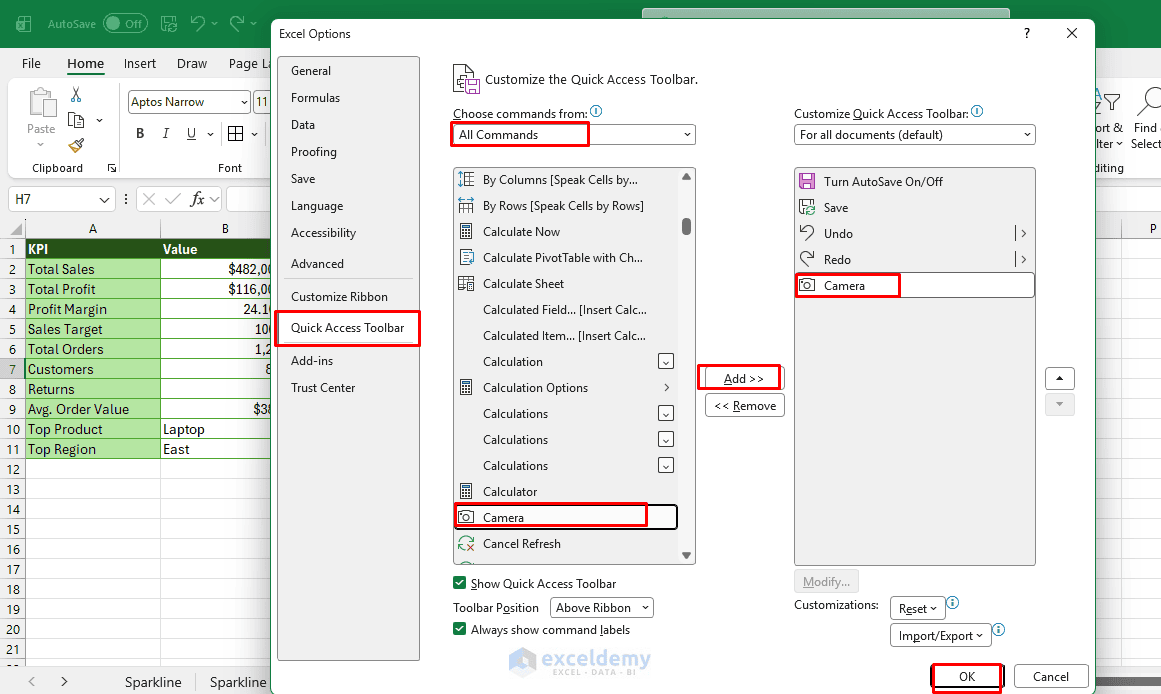Screen dimensions: 1161x694
Task: Open the Clipboard dialog launcher
Action: [x=112, y=168]
